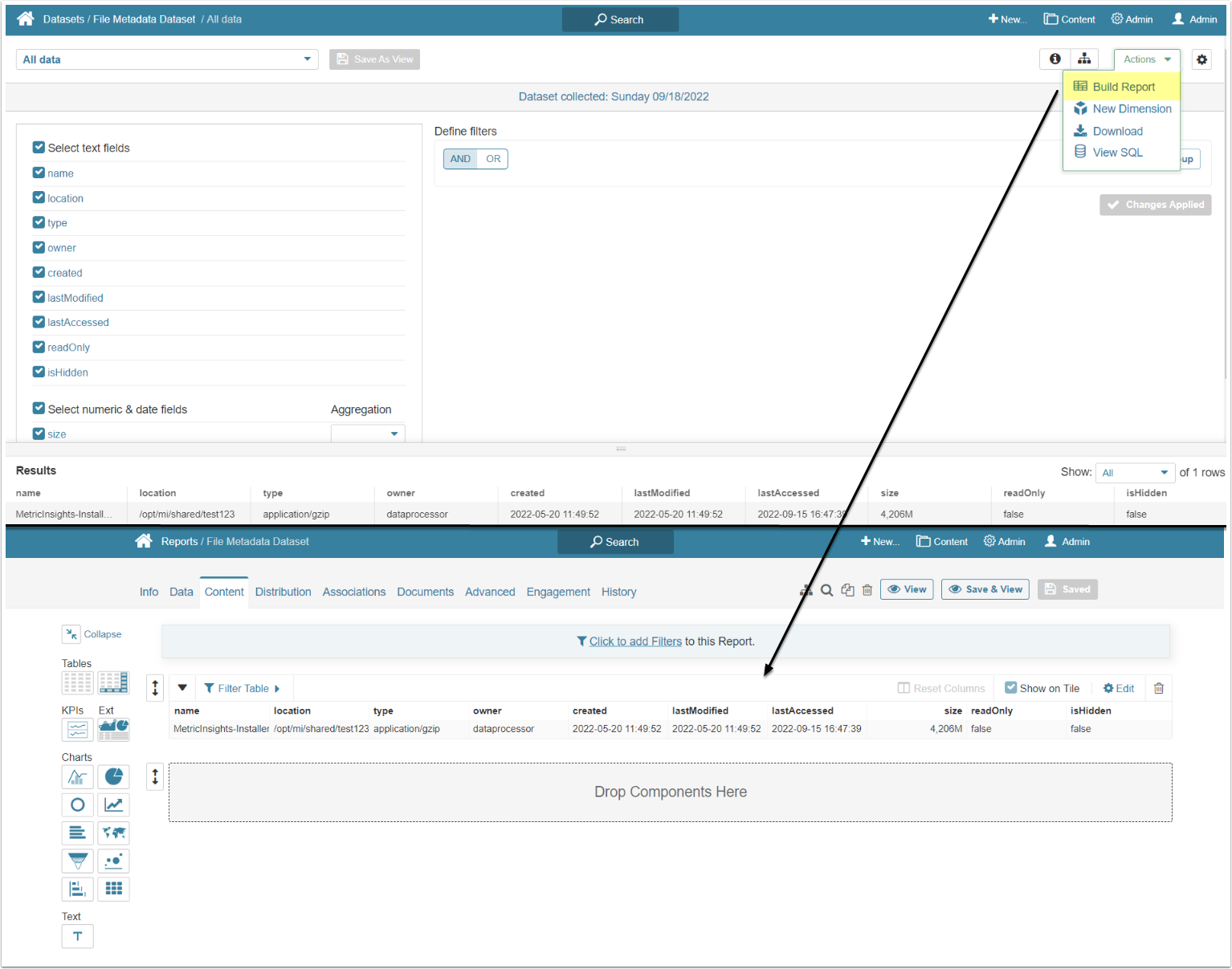Click the Edit table component link
This screenshot has width=1232, height=969.
[1119, 688]
